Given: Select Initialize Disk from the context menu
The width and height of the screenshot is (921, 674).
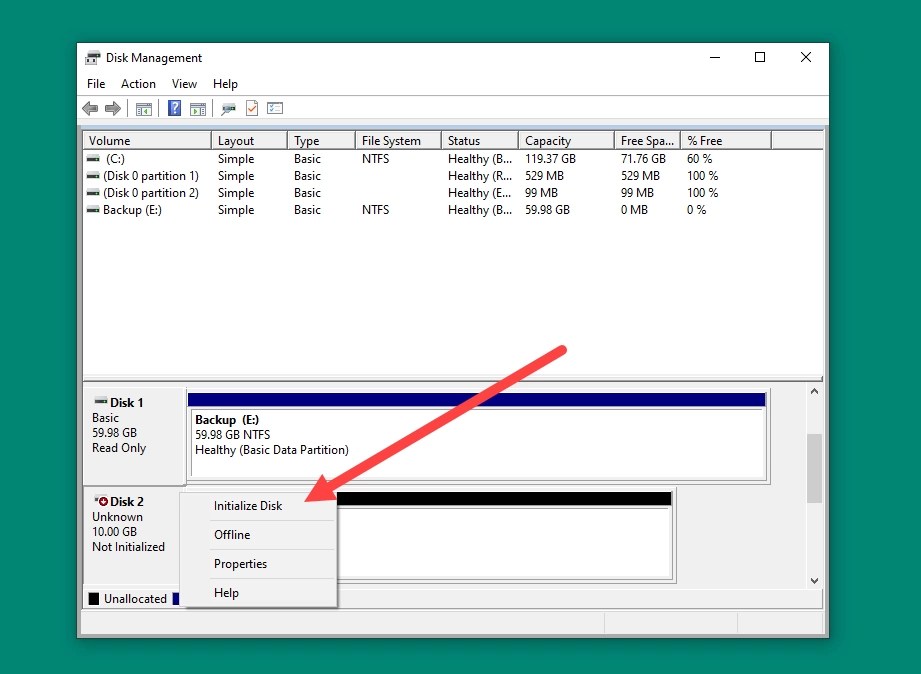Looking at the screenshot, I should tap(248, 505).
